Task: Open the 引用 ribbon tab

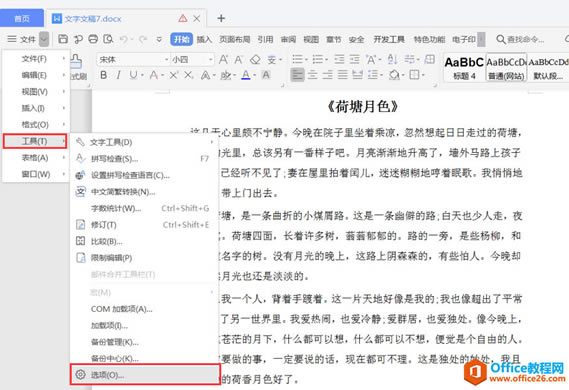Action: pyautogui.click(x=265, y=39)
